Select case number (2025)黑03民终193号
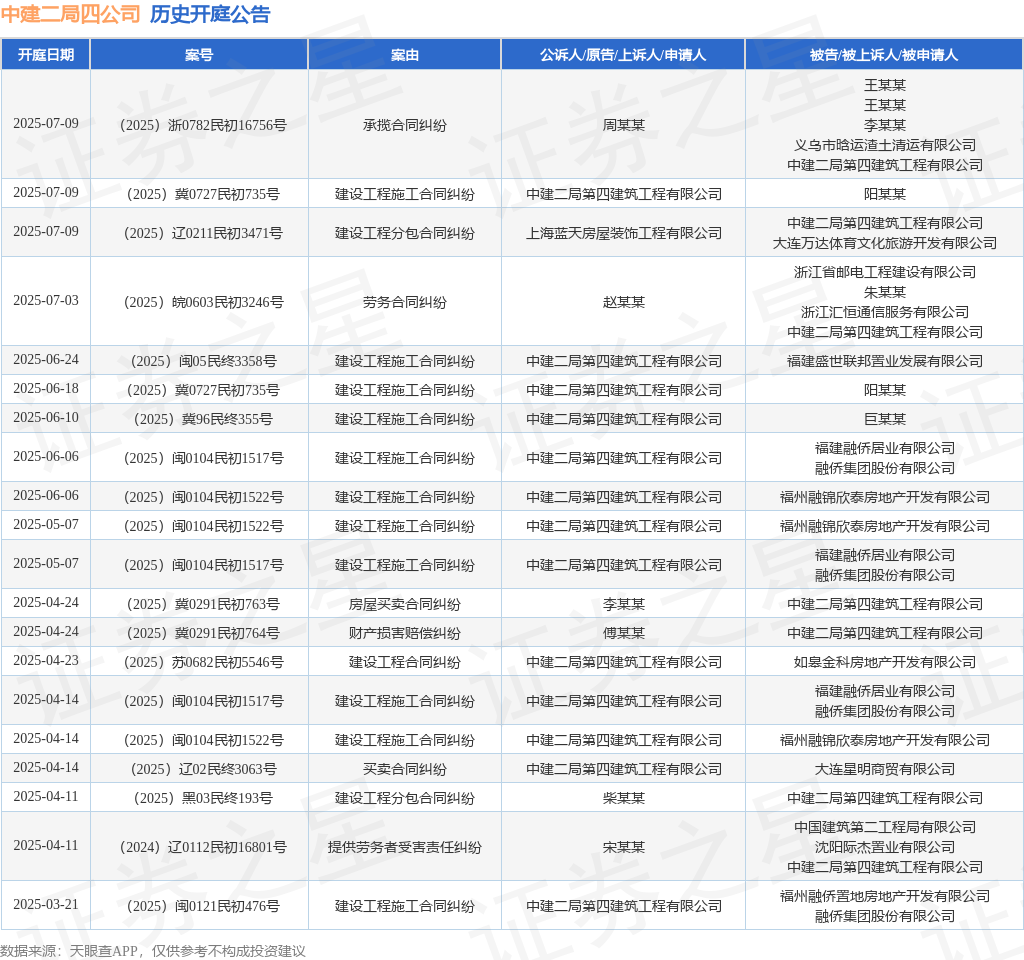1024x960 pixels. 203,797
